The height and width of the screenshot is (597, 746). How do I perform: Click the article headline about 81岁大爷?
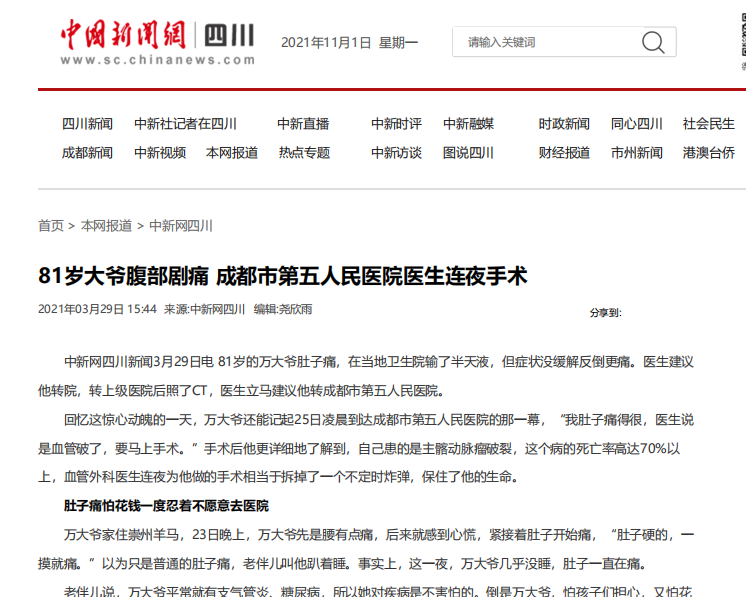283,276
